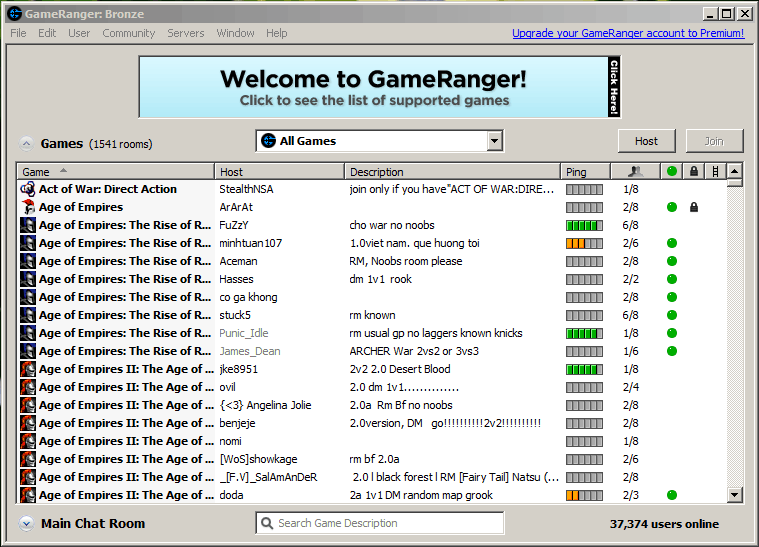The image size is (759, 547).
Task: Open the Window menu
Action: (x=235, y=33)
